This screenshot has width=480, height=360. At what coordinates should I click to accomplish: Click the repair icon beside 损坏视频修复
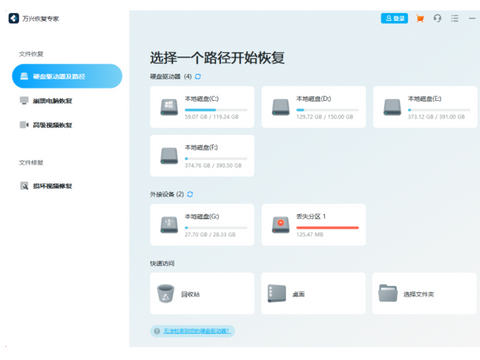click(24, 186)
